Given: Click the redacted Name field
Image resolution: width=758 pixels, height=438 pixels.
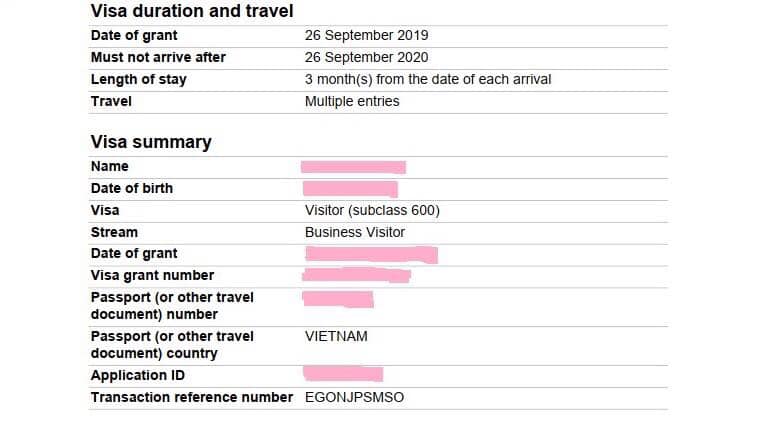Looking at the screenshot, I should coord(354,167).
